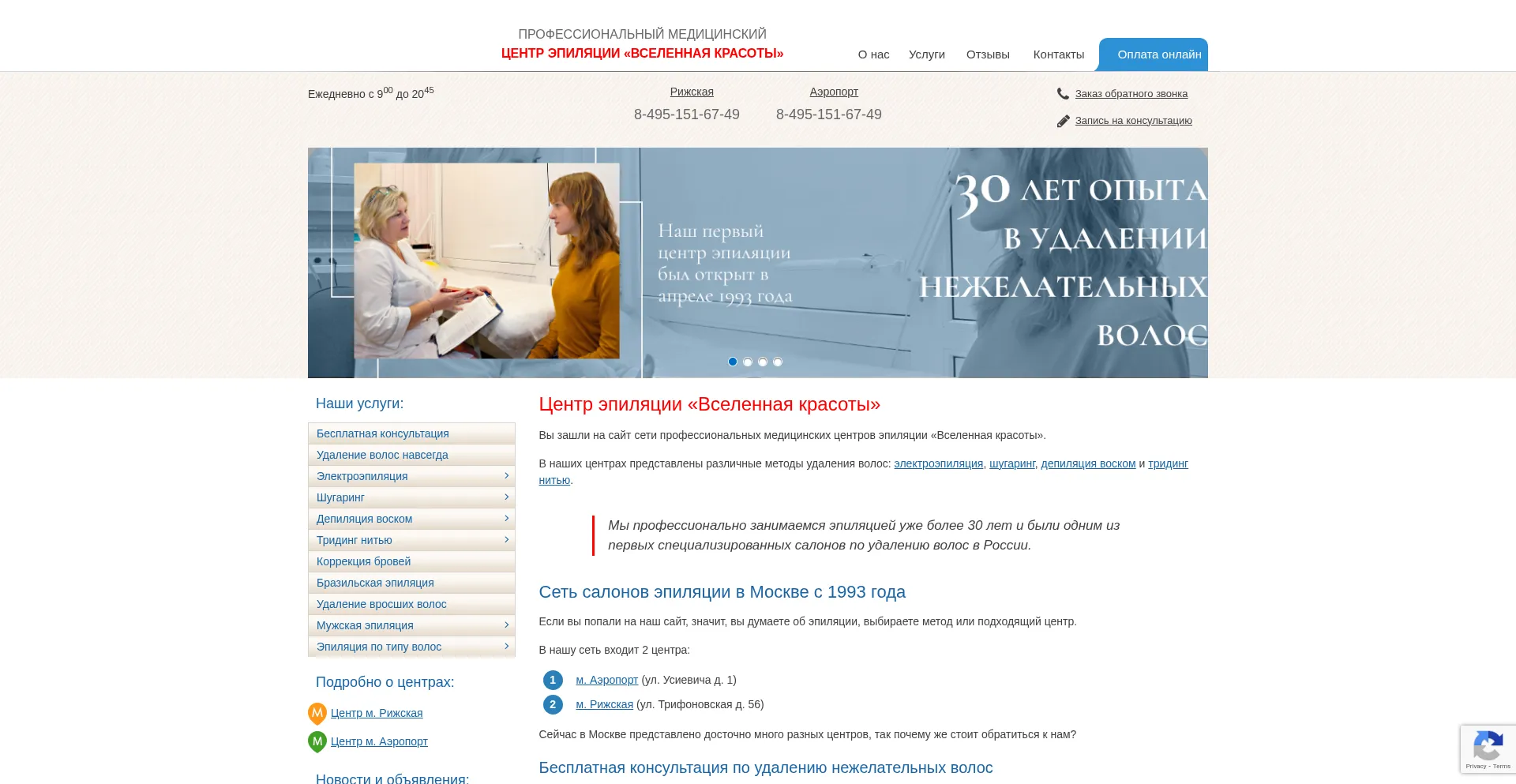This screenshot has height=784, width=1516.
Task: Expand the Мужская эпиляция submenu arrow
Action: pos(506,625)
